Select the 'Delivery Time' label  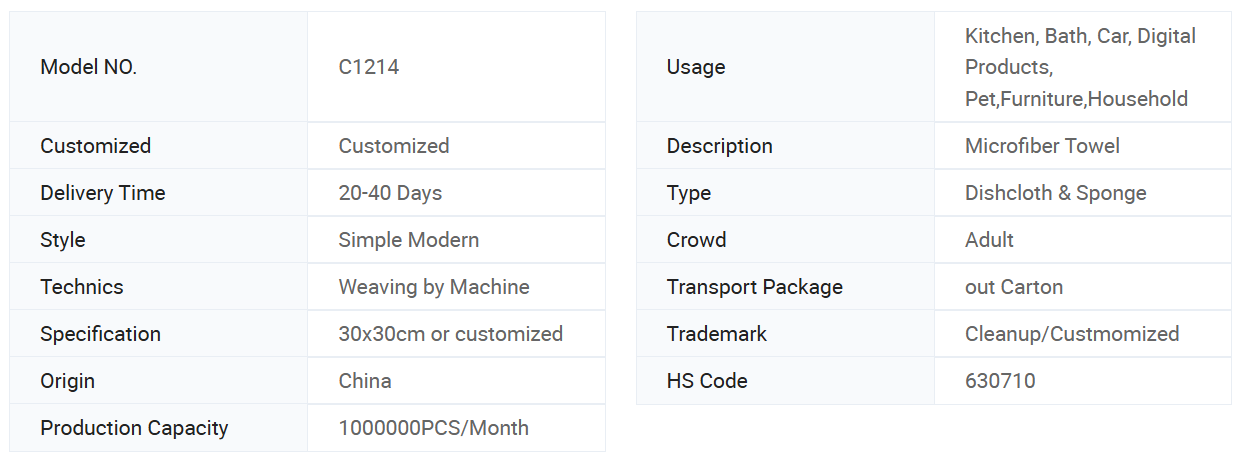click(x=103, y=193)
